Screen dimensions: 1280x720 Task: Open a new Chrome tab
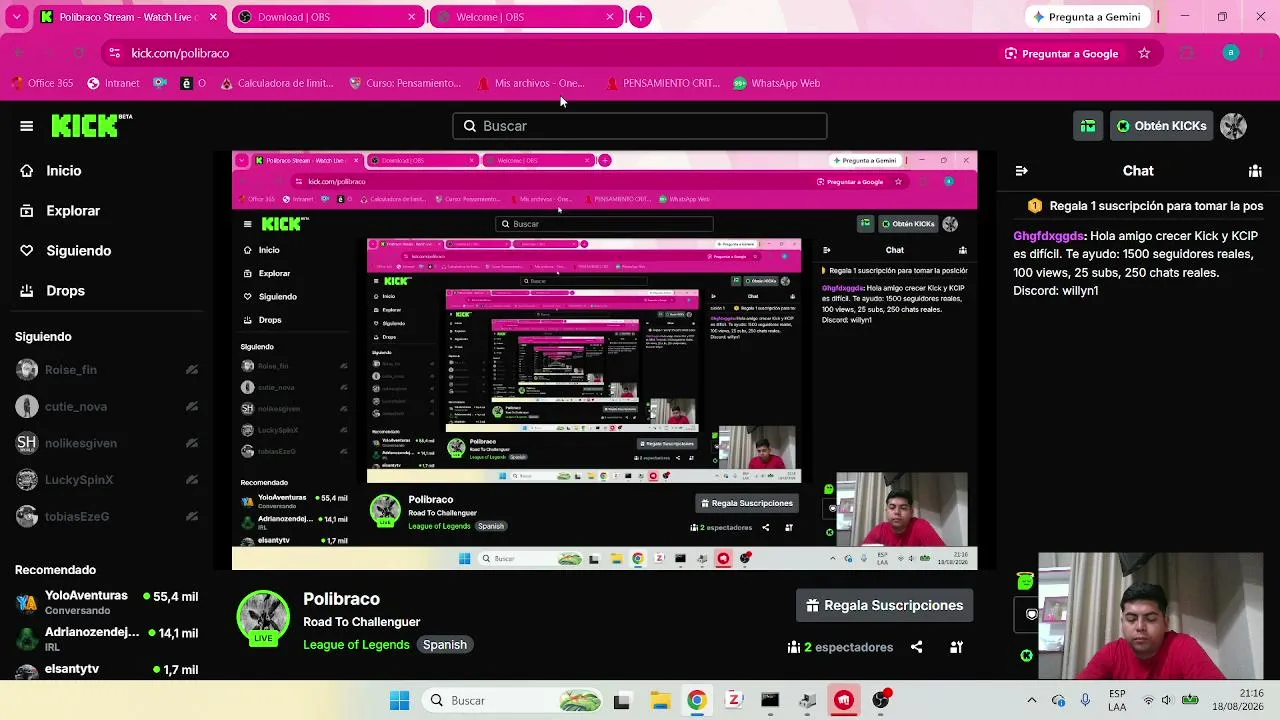point(641,17)
